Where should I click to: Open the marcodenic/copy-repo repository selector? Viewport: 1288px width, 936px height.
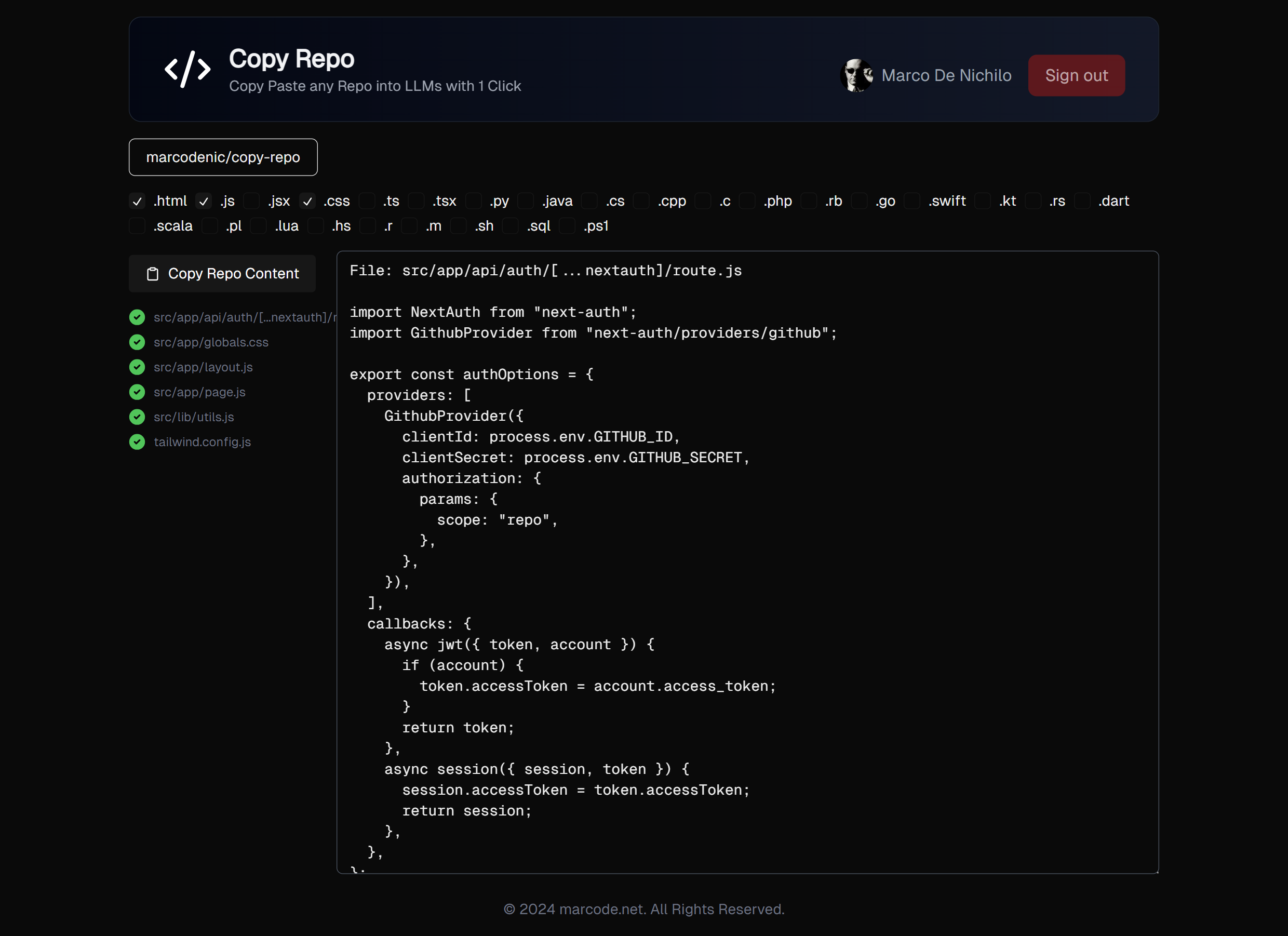tap(223, 157)
